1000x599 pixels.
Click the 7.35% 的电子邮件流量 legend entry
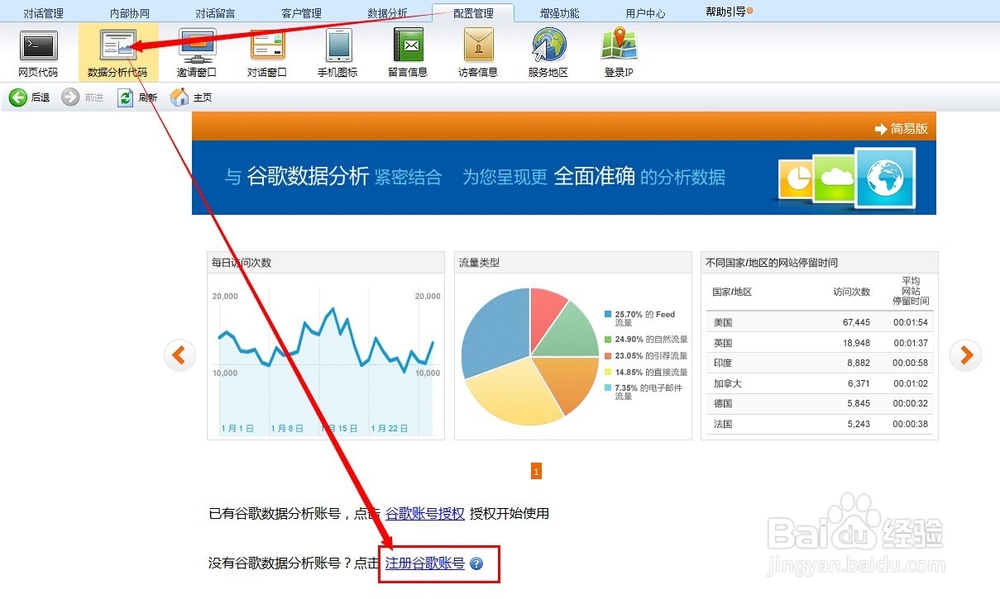coord(643,392)
